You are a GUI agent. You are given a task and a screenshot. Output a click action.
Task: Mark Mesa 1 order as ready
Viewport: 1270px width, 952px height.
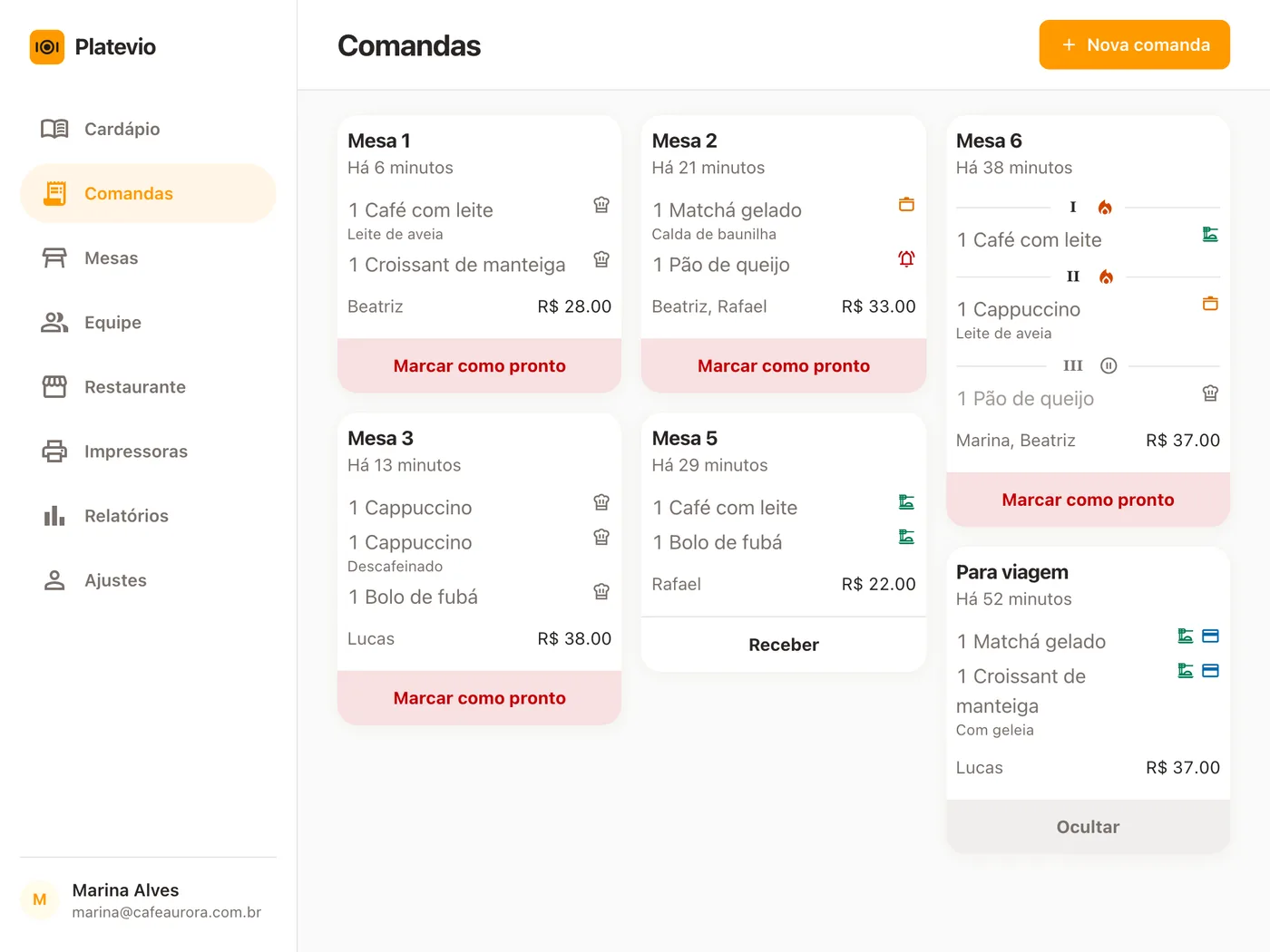coord(479,365)
